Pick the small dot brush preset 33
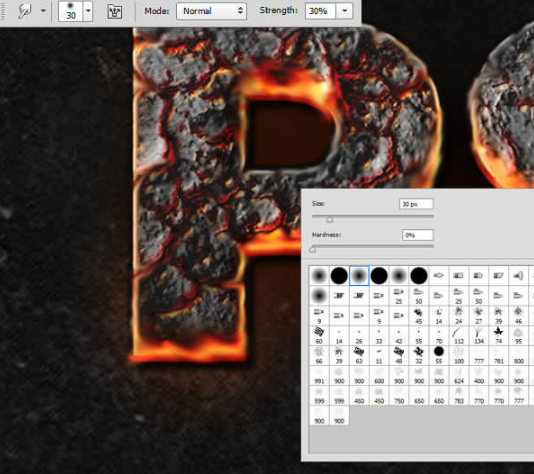 (379, 335)
